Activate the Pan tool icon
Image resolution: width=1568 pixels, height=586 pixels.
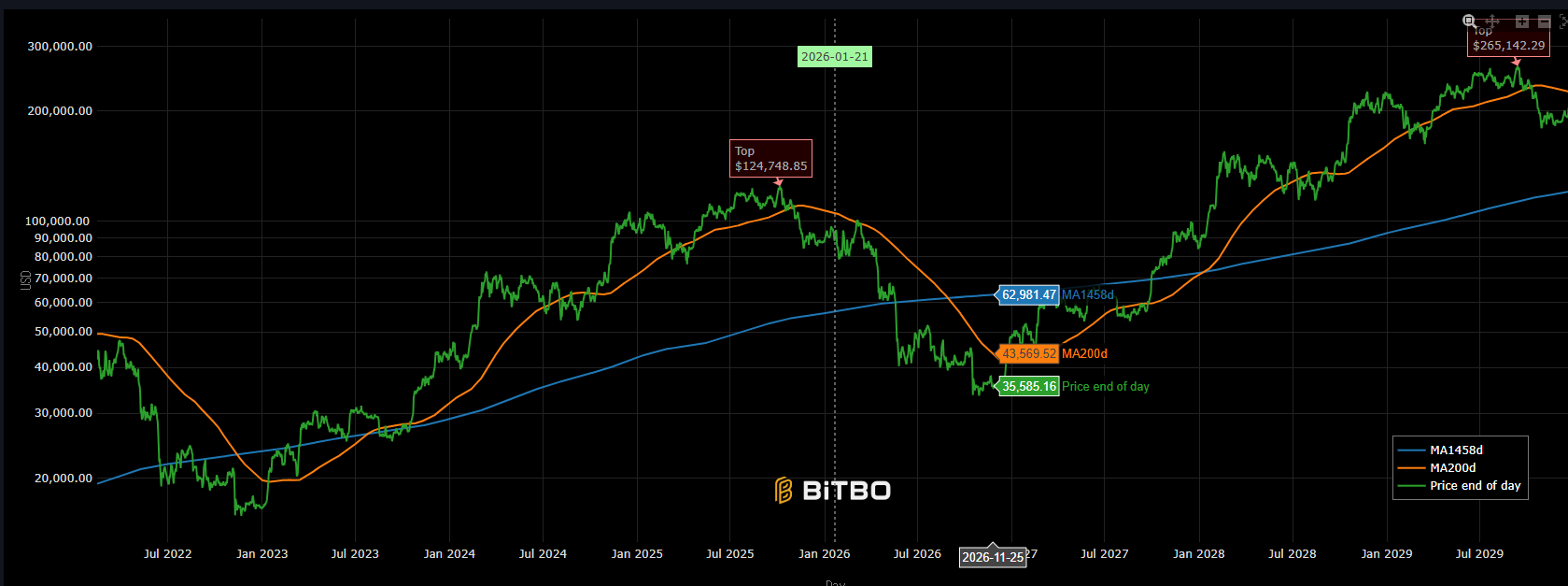[x=1492, y=21]
